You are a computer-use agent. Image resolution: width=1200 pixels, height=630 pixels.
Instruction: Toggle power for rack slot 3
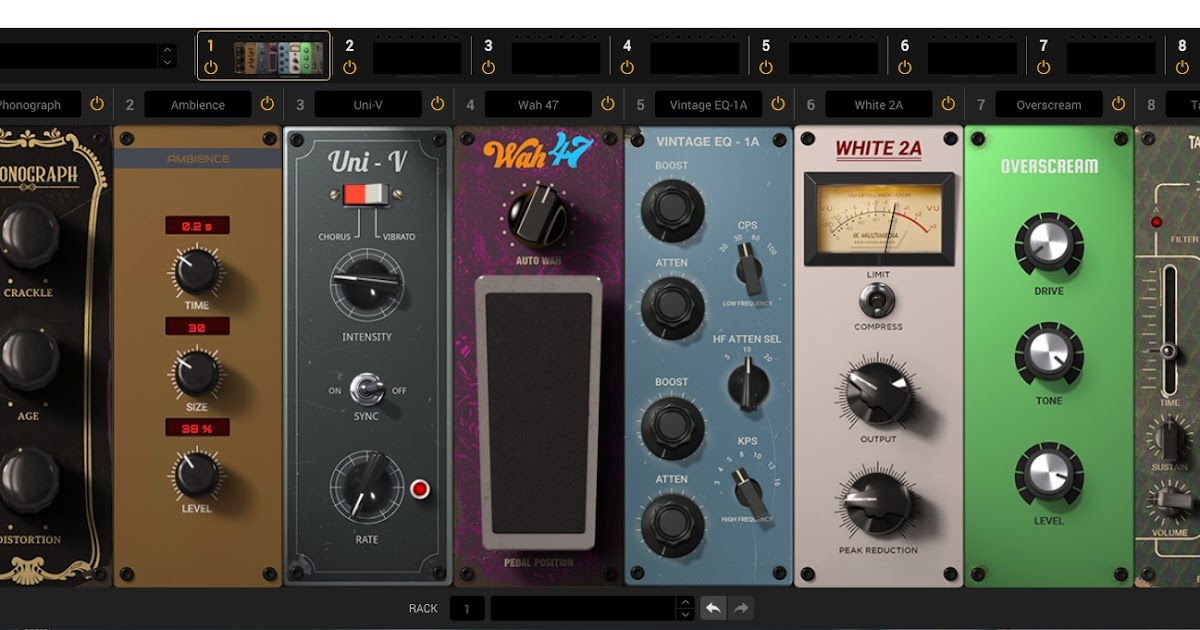(488, 67)
